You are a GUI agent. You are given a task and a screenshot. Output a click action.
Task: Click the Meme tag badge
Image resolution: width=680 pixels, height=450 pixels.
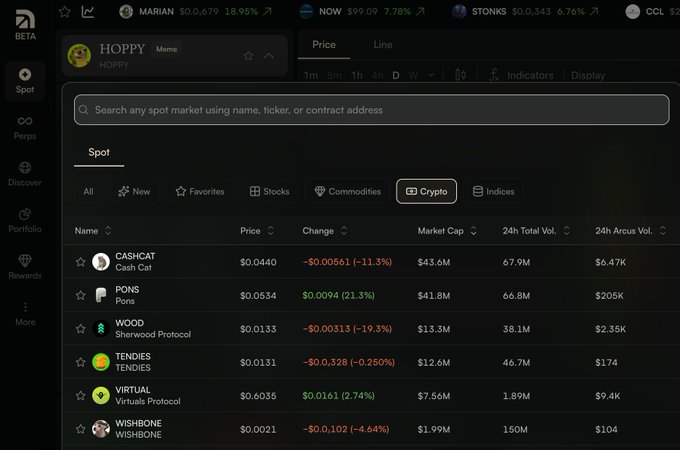[x=167, y=49]
